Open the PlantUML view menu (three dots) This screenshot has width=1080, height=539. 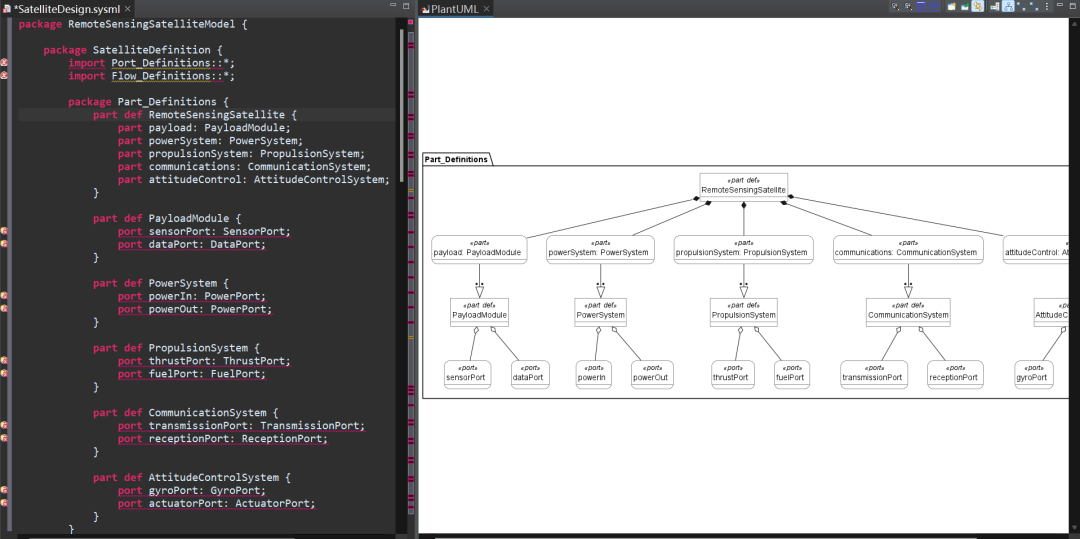pos(1047,6)
